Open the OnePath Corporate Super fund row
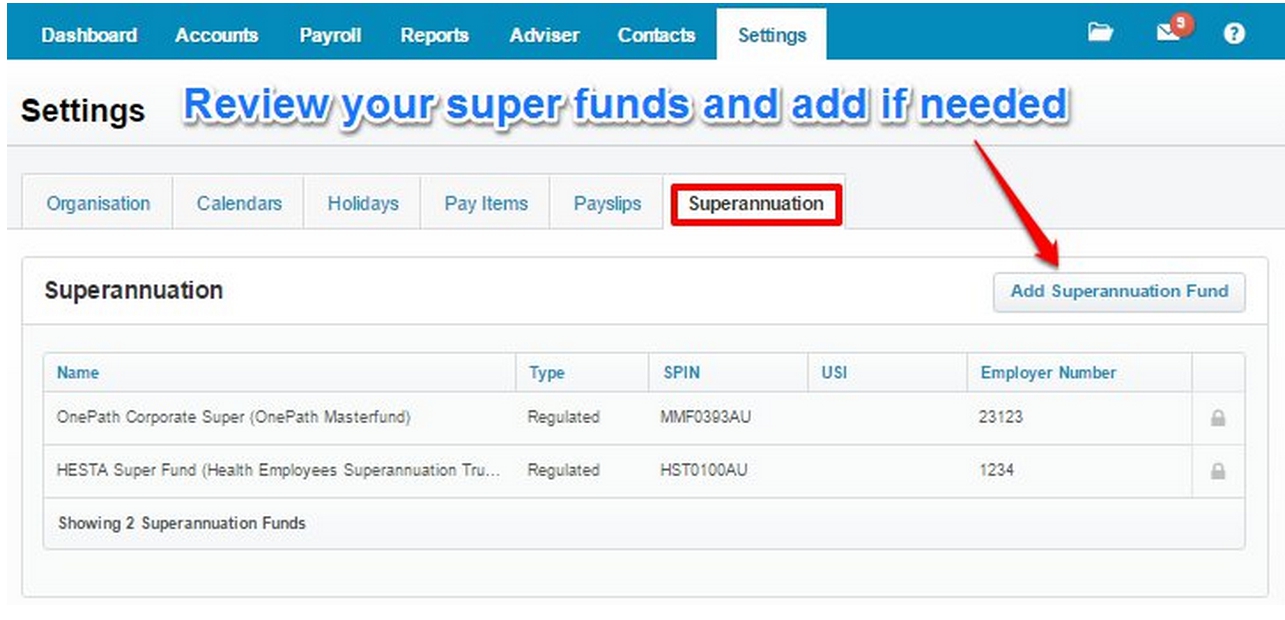 233,418
